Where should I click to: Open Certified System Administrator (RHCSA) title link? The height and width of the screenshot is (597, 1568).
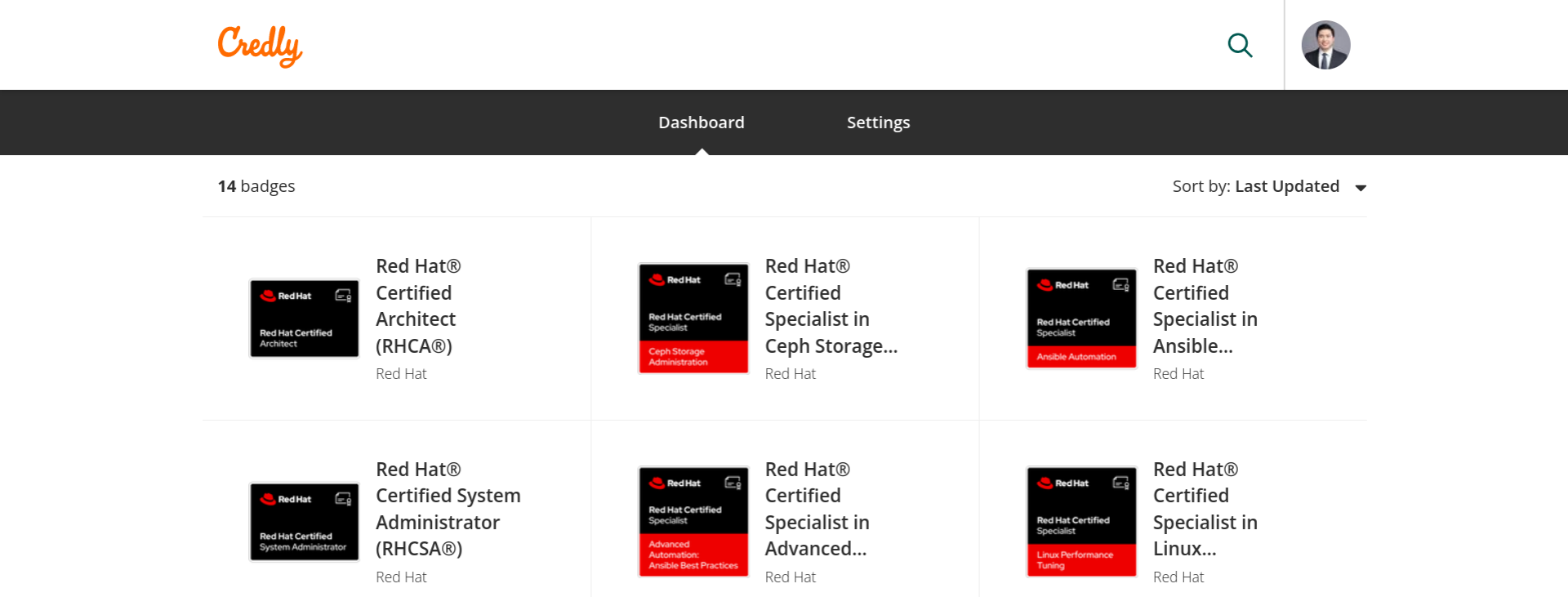tap(448, 509)
